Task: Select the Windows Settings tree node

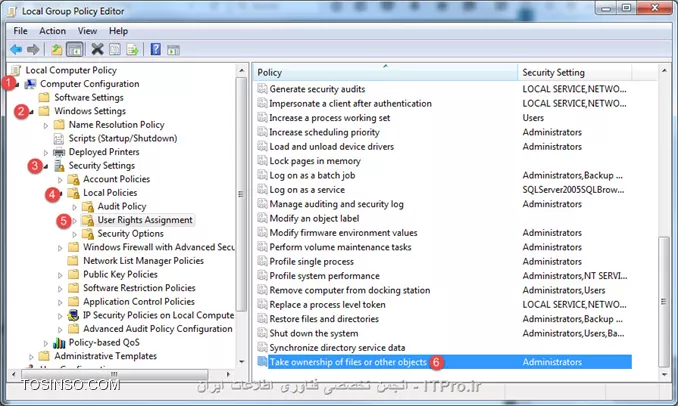Action: click(90, 111)
